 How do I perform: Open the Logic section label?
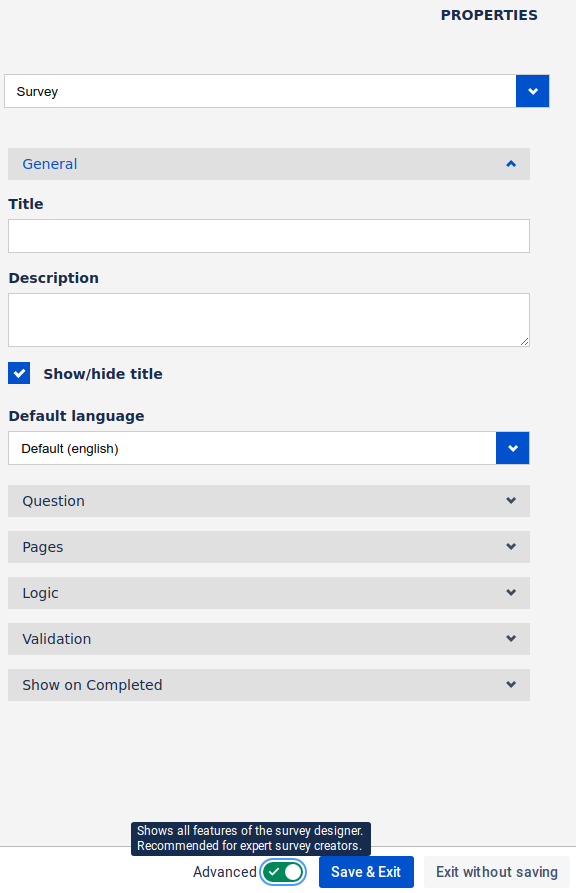click(x=40, y=593)
